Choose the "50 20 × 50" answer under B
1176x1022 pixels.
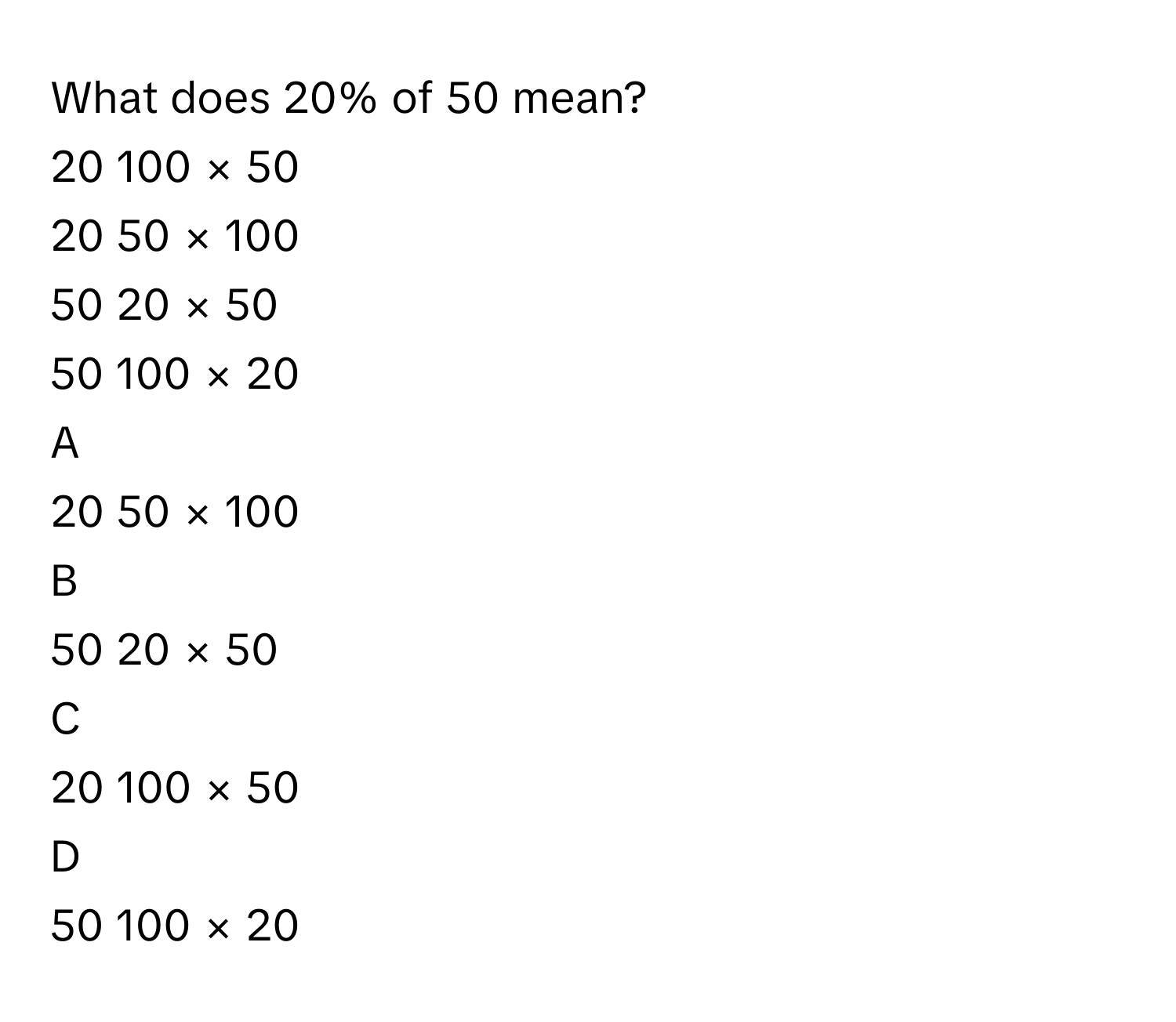click(164, 650)
